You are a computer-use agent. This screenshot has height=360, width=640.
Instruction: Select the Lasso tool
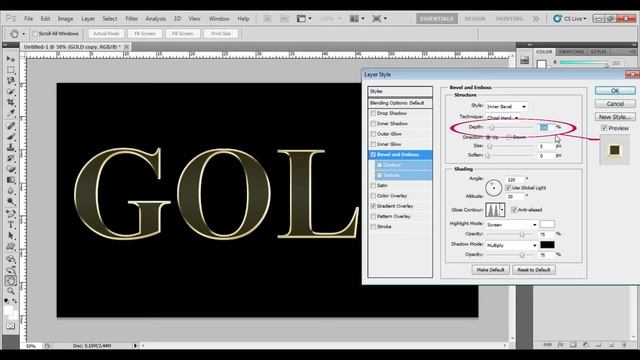coord(11,81)
